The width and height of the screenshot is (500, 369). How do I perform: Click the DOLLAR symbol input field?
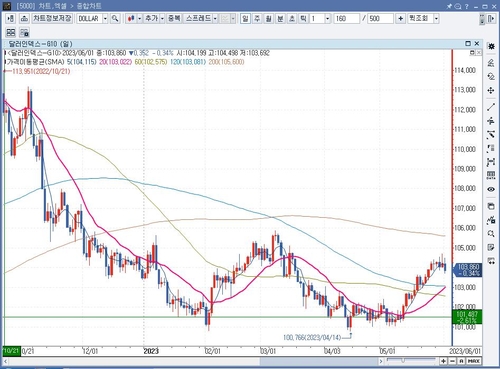[x=89, y=19]
